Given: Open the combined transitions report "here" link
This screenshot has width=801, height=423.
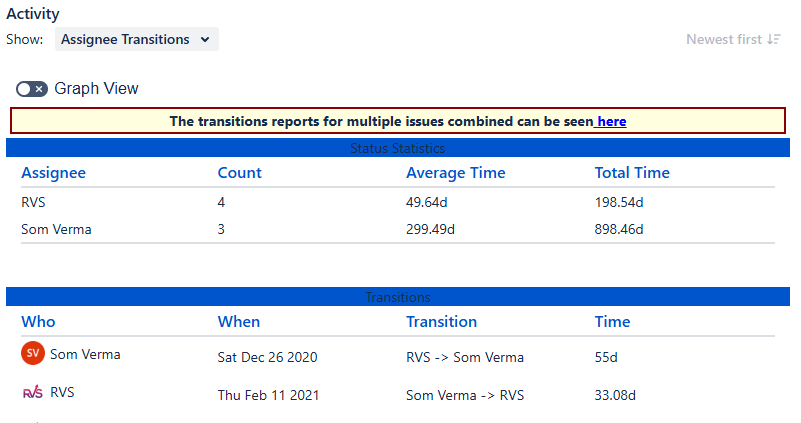Looking at the screenshot, I should pyautogui.click(x=611, y=121).
